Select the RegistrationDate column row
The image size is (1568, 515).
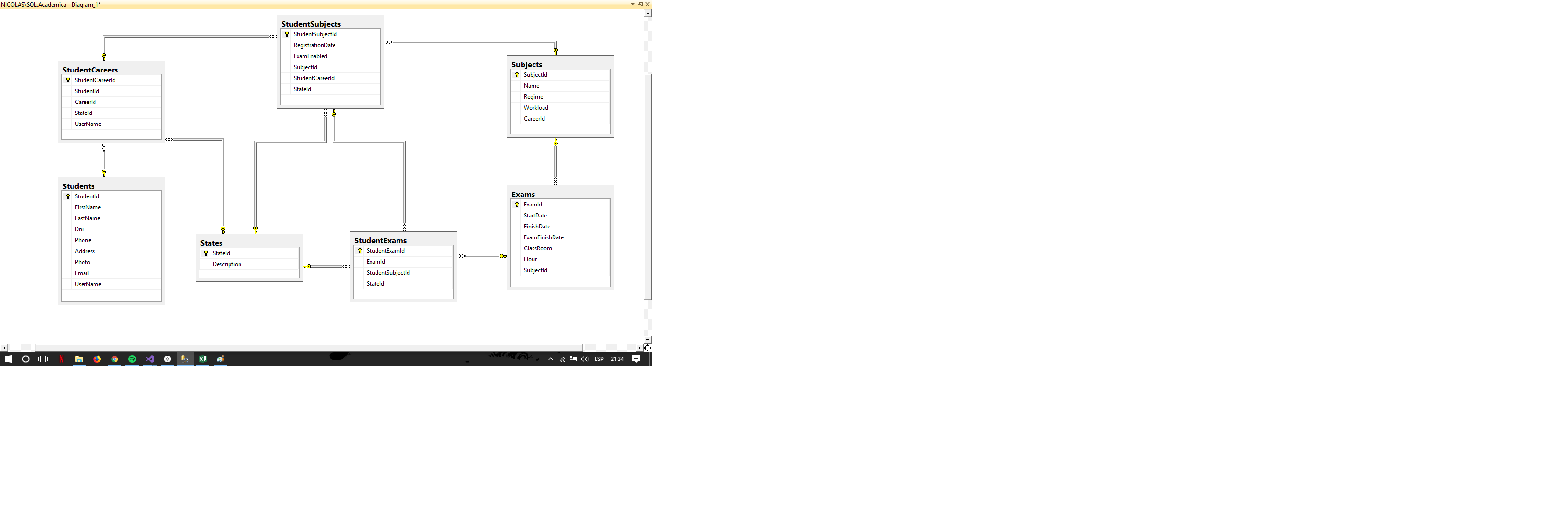click(x=331, y=46)
